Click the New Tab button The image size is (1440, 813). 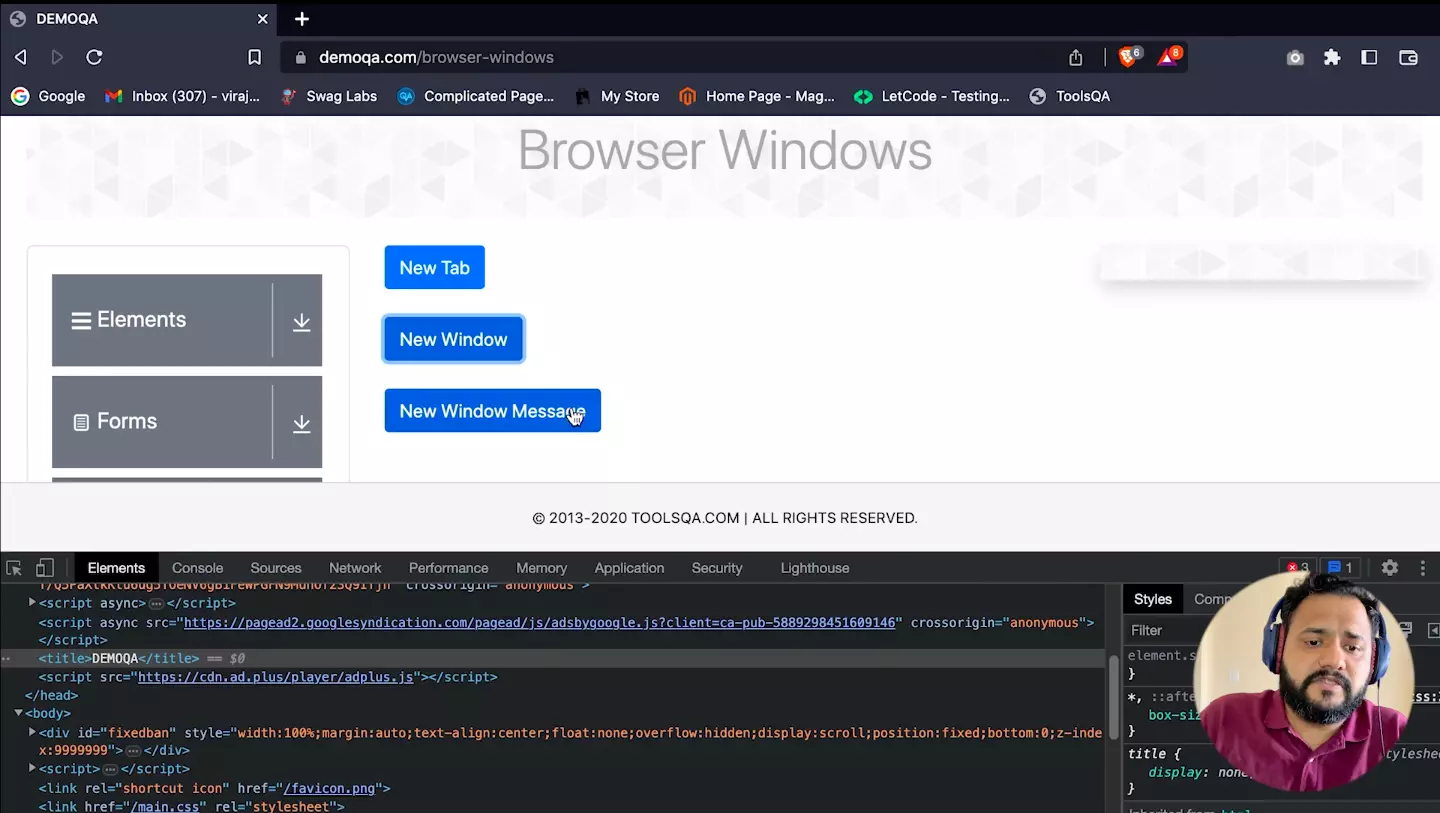(x=434, y=267)
